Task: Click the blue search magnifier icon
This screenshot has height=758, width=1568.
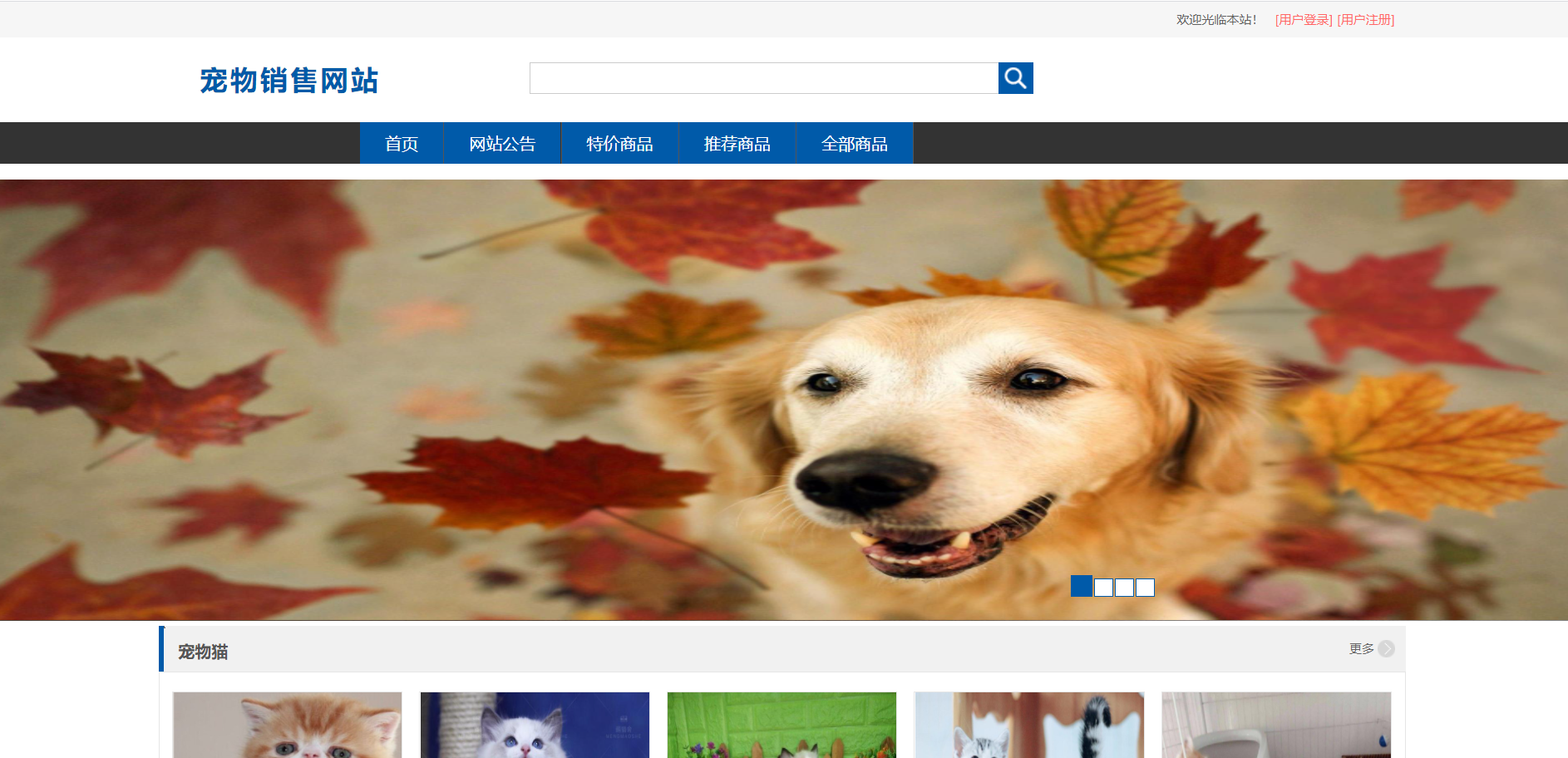Action: click(1015, 78)
